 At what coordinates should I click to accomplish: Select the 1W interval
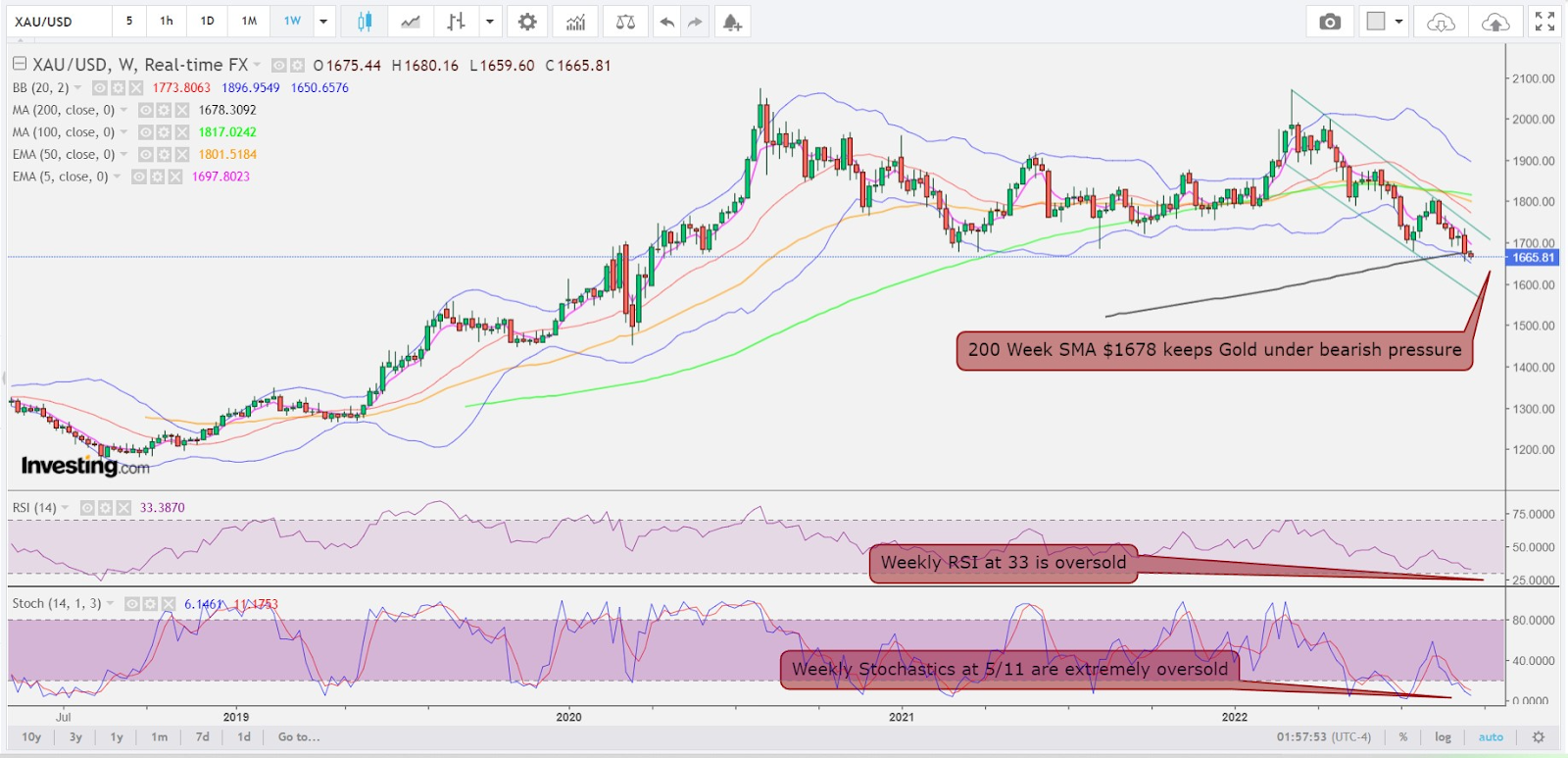292,21
